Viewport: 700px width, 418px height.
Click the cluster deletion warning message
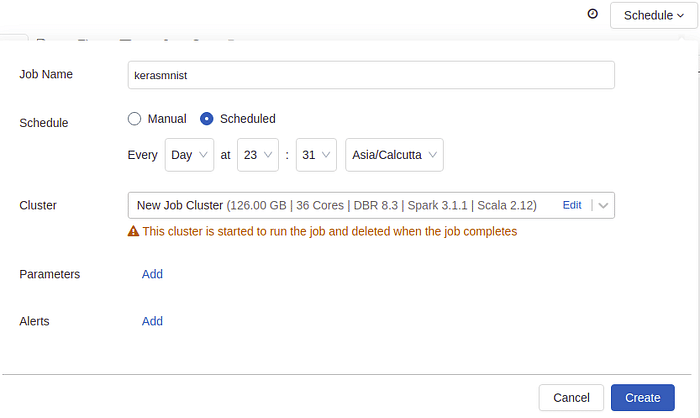click(x=330, y=231)
